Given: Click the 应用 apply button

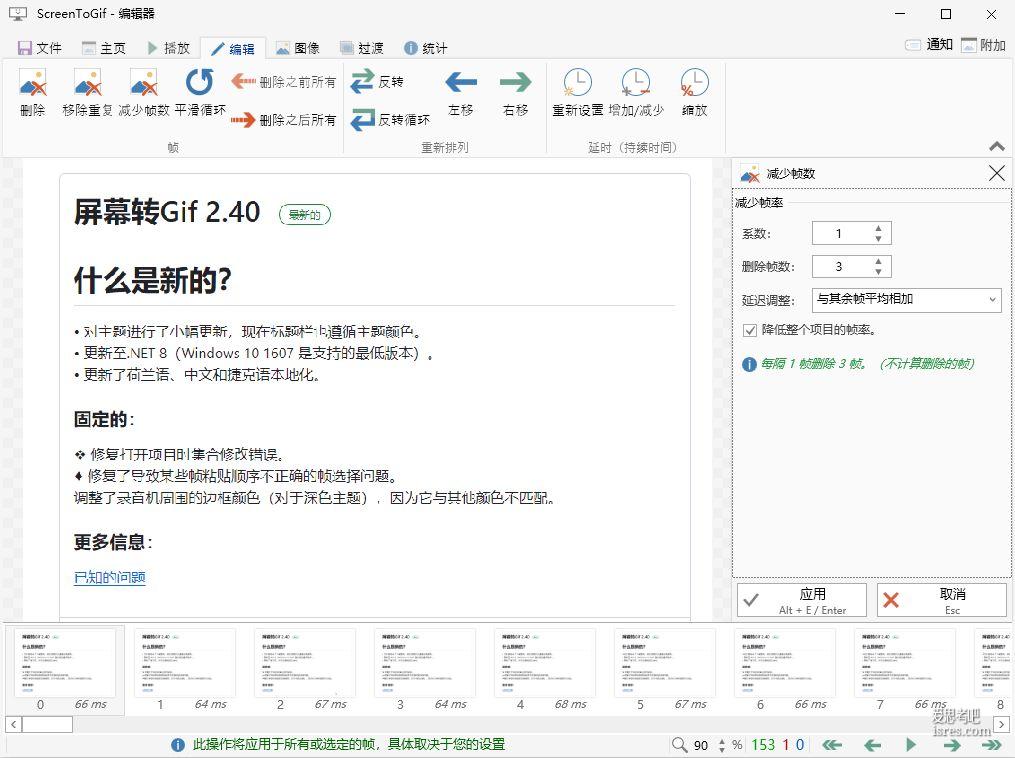Looking at the screenshot, I should click(801, 600).
